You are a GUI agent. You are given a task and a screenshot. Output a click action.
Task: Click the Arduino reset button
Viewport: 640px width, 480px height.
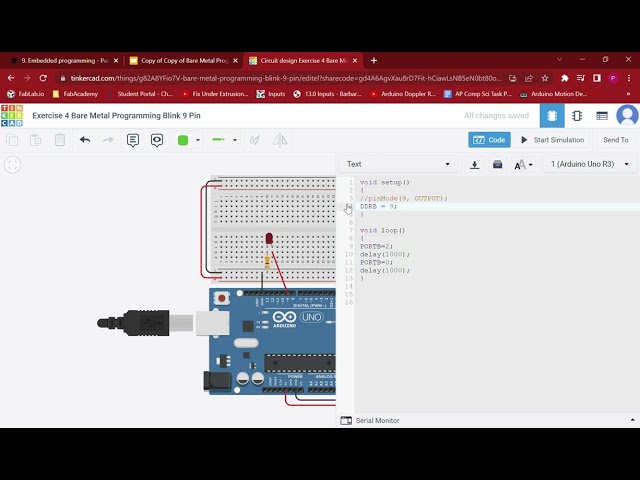pyautogui.click(x=222, y=298)
